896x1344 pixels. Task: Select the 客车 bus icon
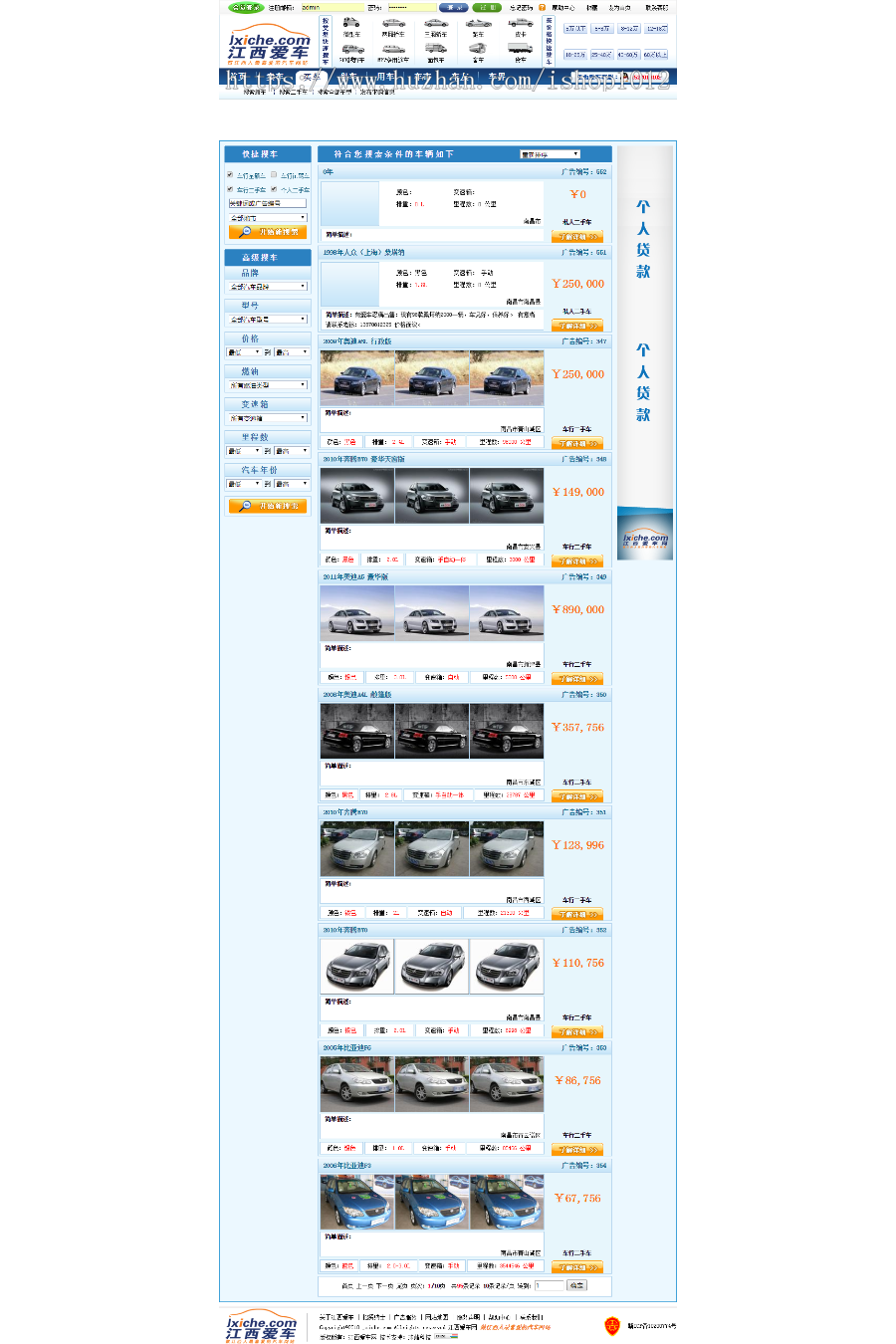(478, 48)
